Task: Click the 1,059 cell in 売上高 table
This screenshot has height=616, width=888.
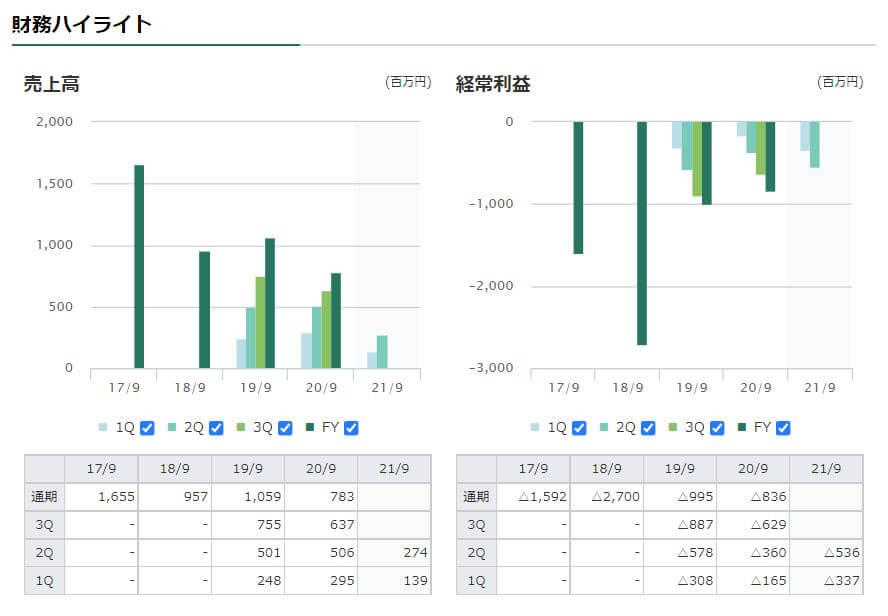Action: pyautogui.click(x=248, y=497)
